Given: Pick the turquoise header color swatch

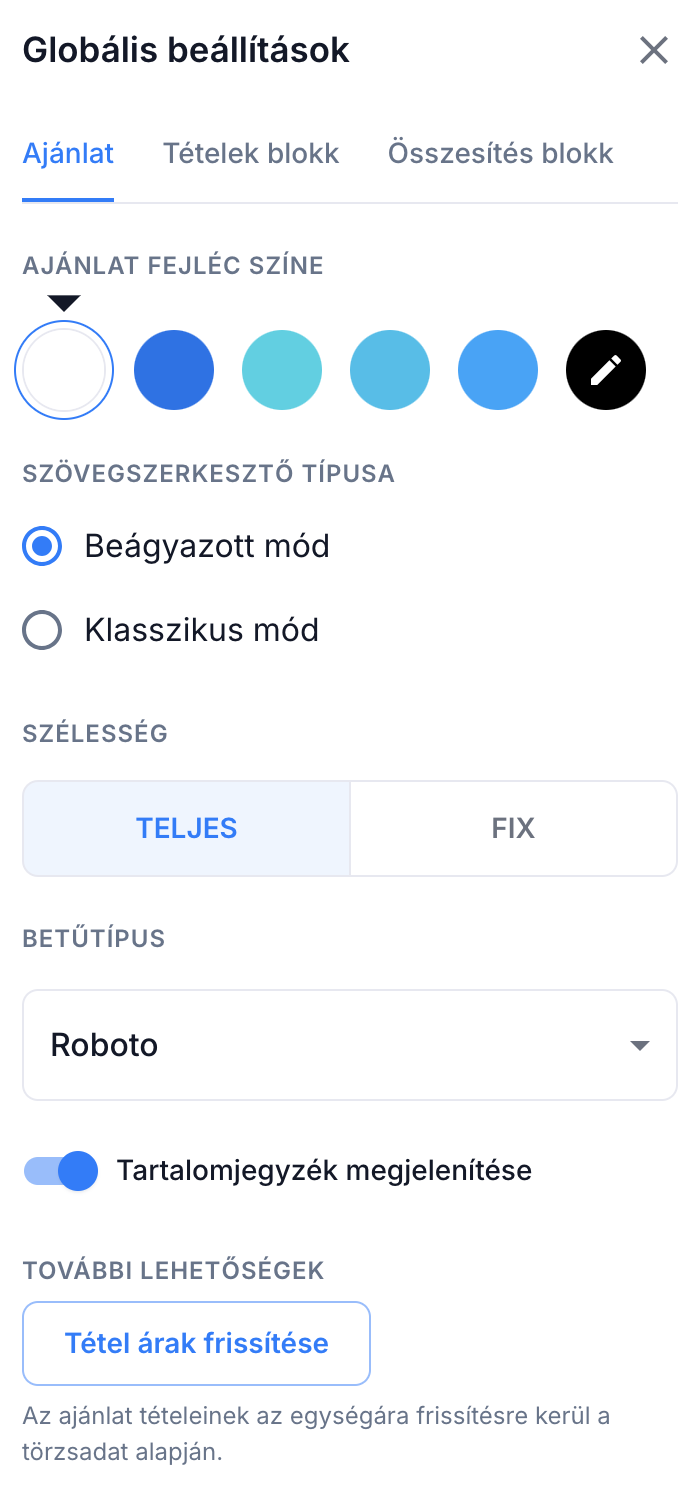Looking at the screenshot, I should click(282, 371).
